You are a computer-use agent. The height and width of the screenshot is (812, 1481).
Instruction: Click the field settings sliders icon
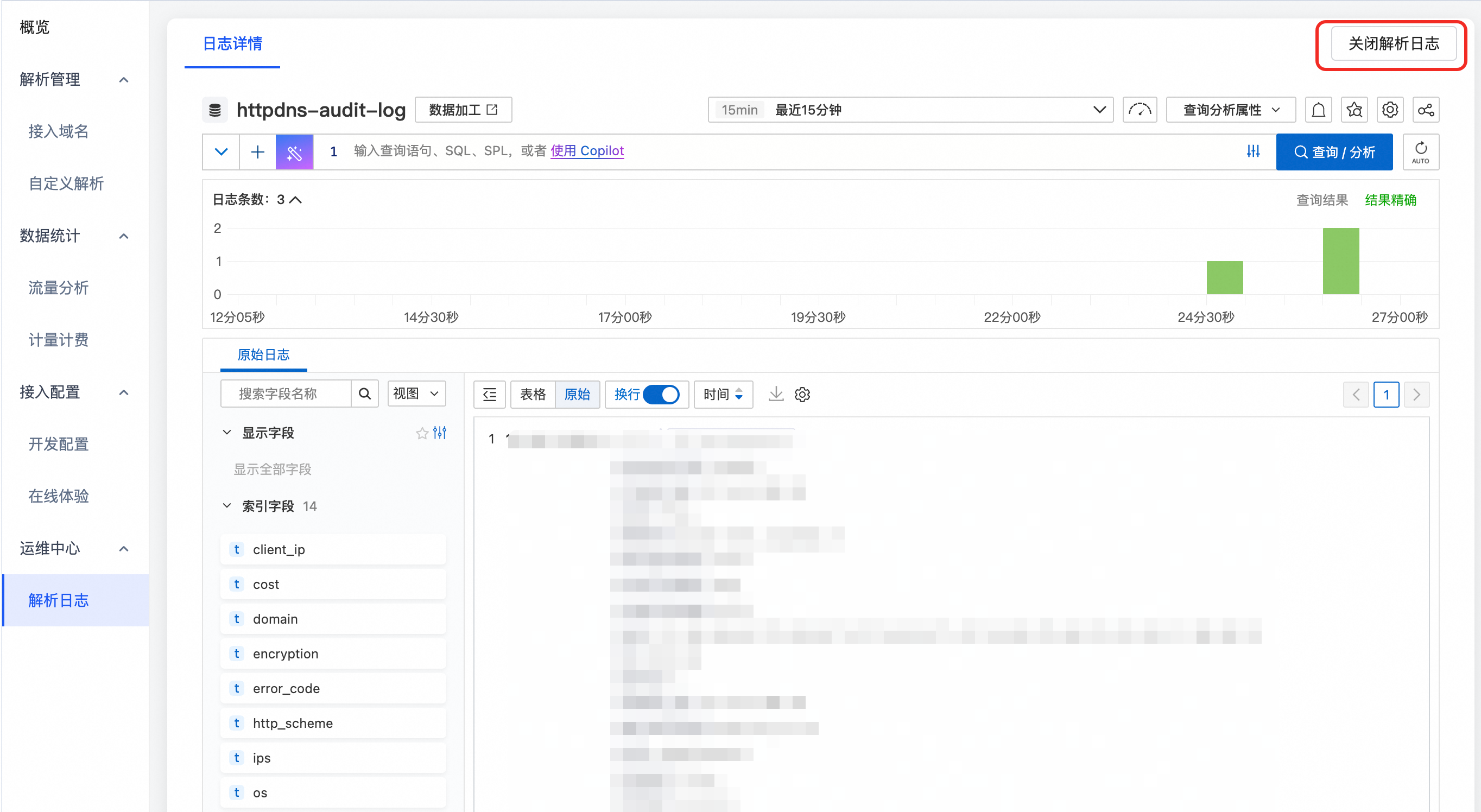pyautogui.click(x=440, y=433)
